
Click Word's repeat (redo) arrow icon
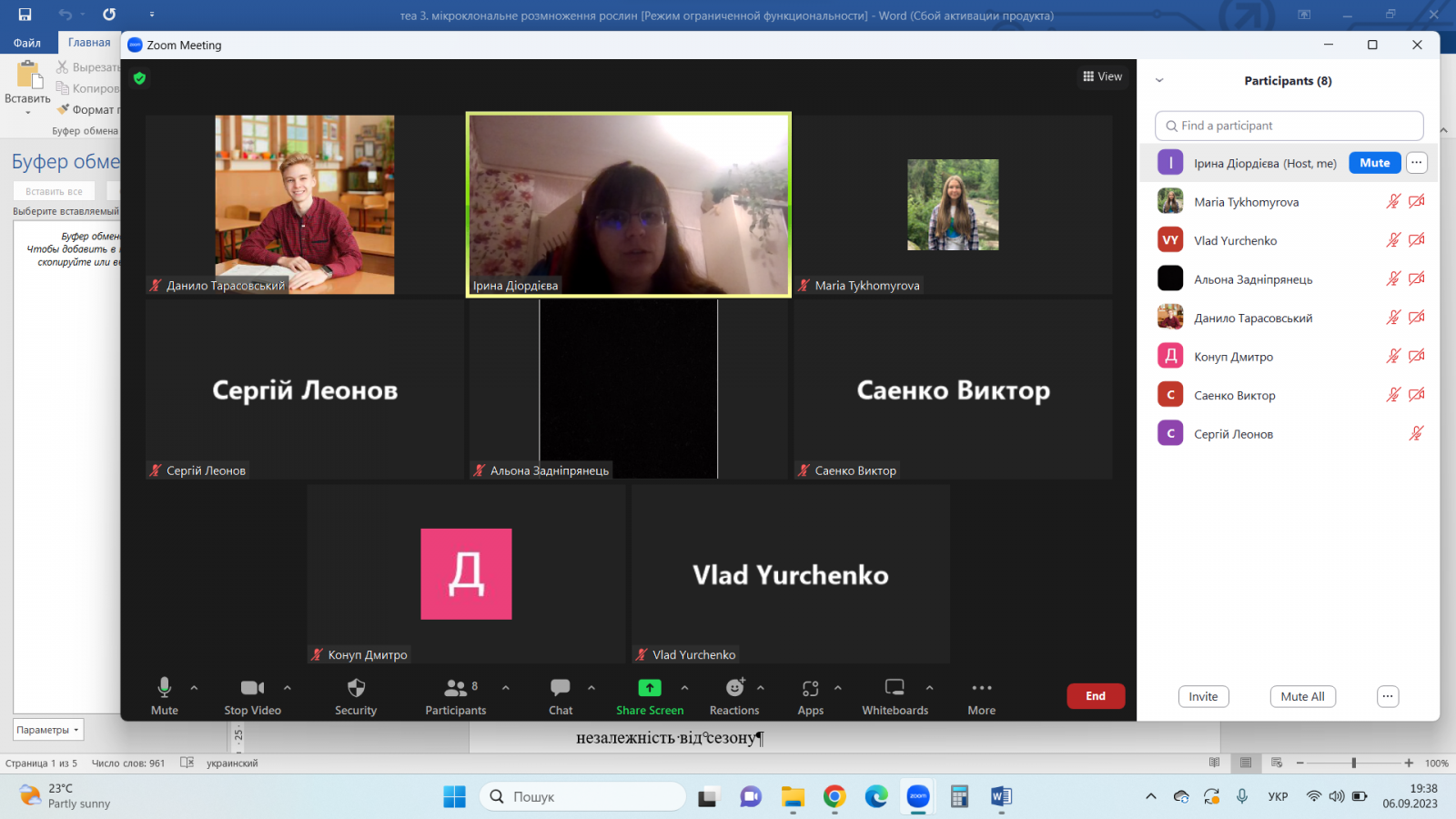(x=109, y=15)
